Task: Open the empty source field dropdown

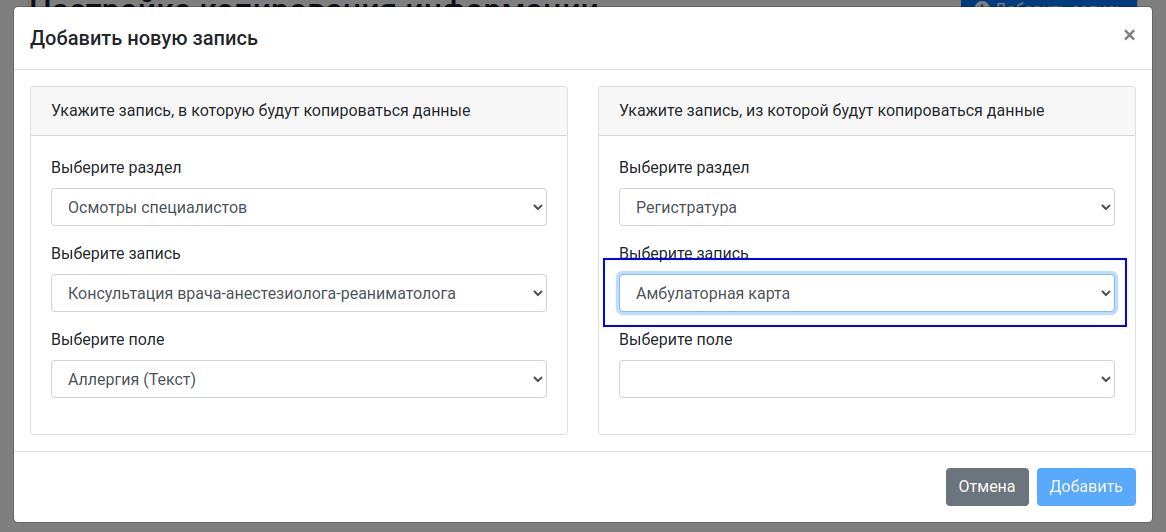Action: (x=866, y=379)
